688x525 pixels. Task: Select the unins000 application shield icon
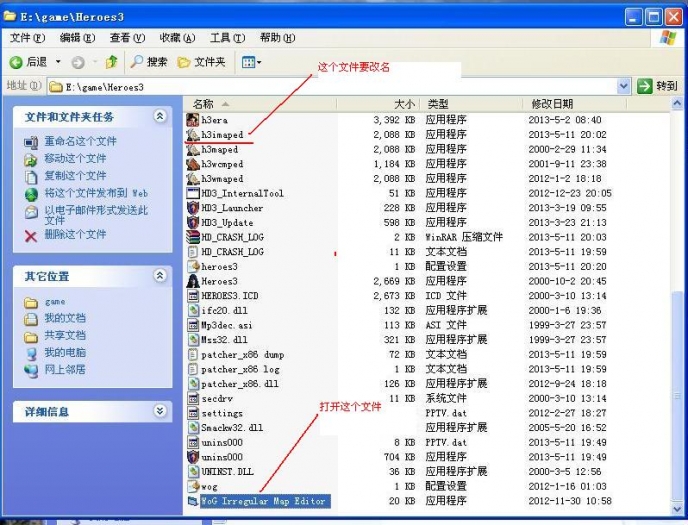(193, 457)
